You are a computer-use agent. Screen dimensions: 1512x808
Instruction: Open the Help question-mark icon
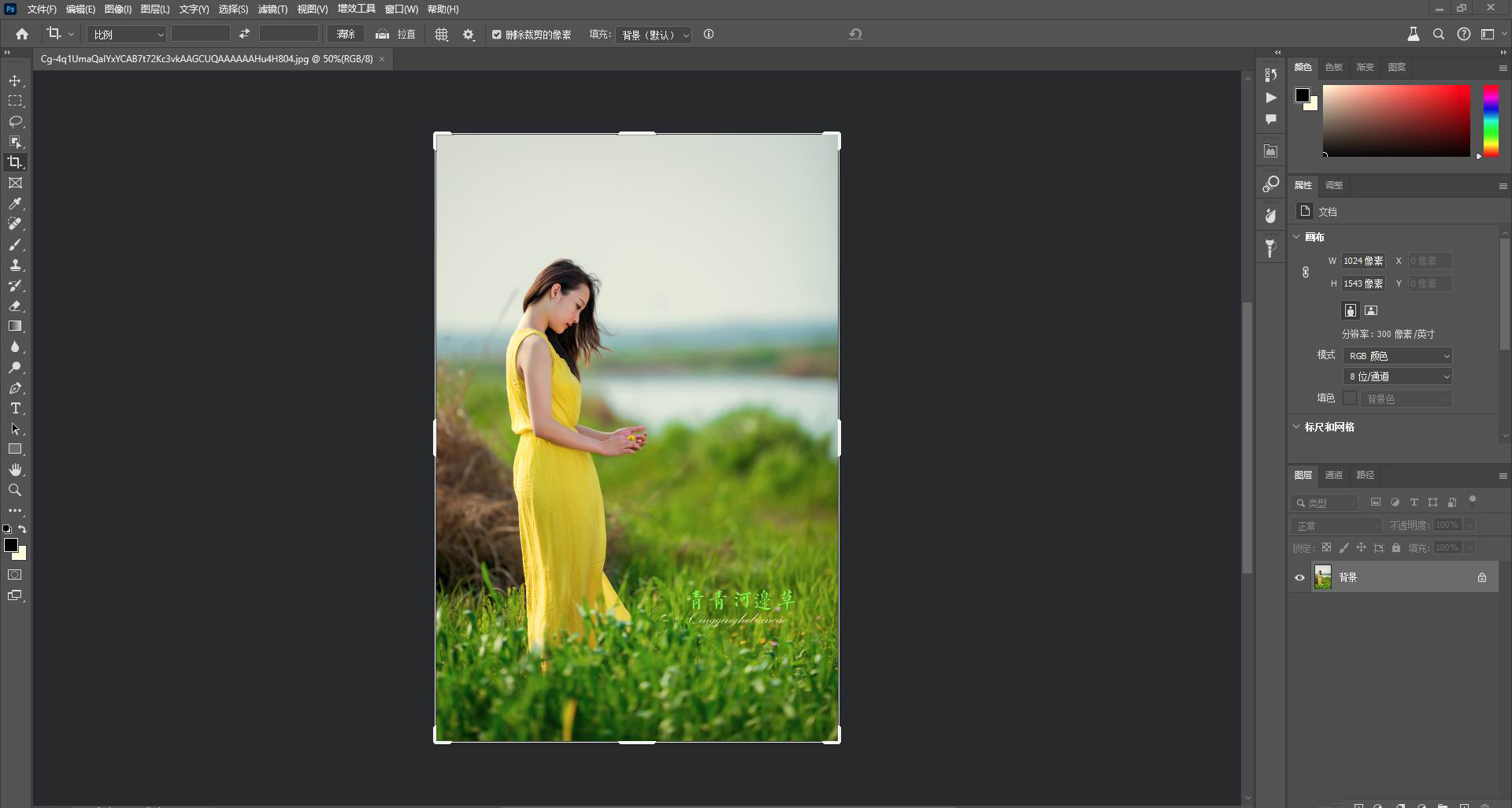(1464, 35)
